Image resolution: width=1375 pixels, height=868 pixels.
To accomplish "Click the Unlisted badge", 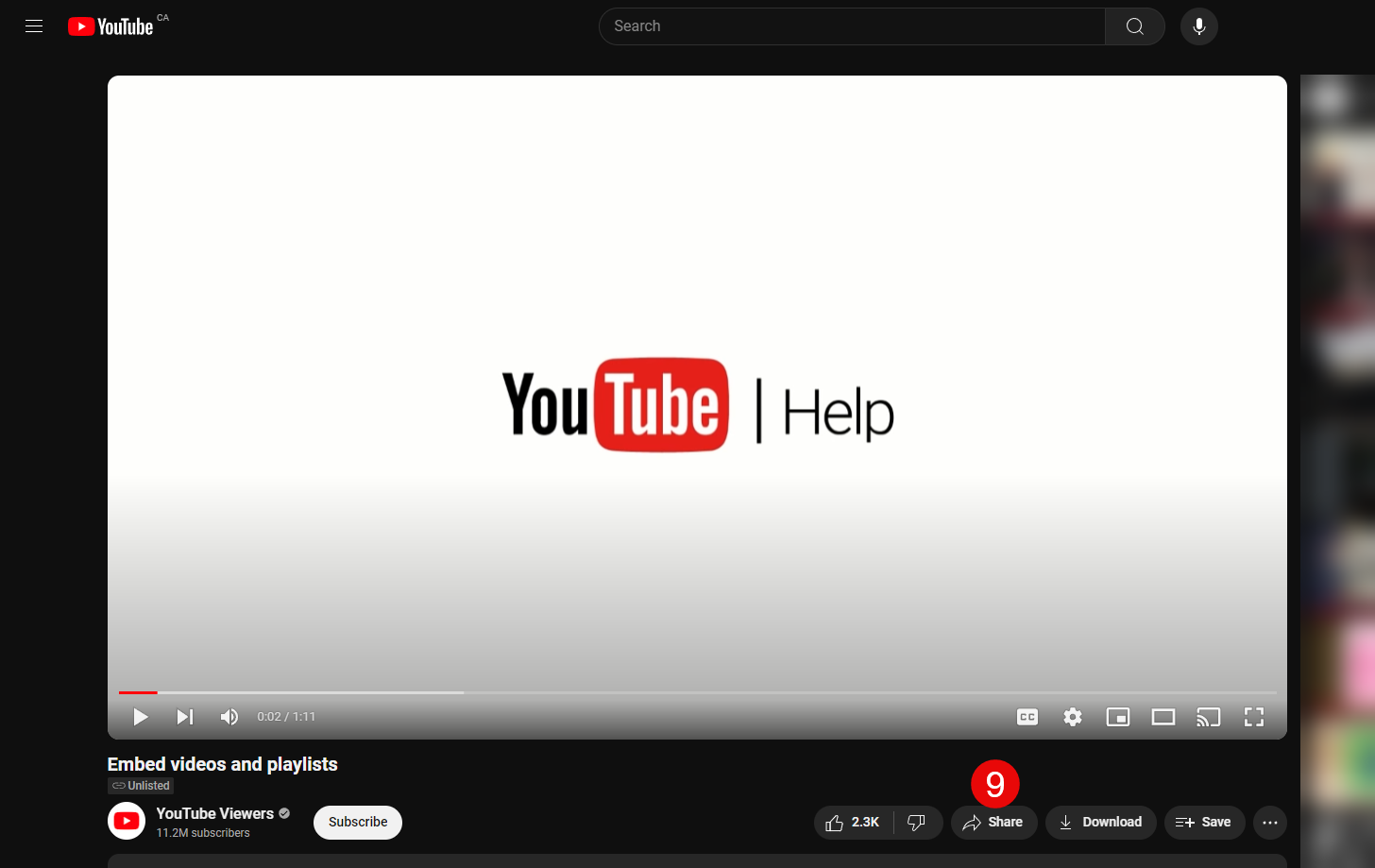I will (x=141, y=786).
